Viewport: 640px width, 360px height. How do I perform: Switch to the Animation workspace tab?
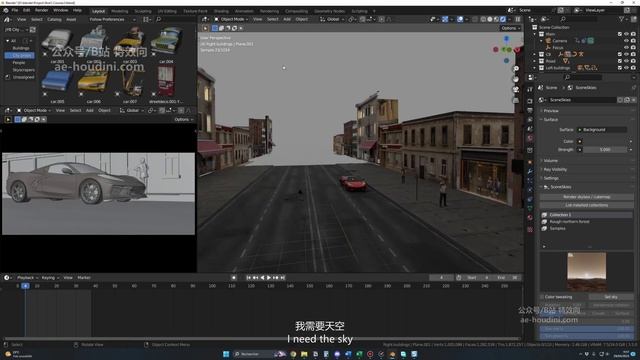(x=244, y=11)
